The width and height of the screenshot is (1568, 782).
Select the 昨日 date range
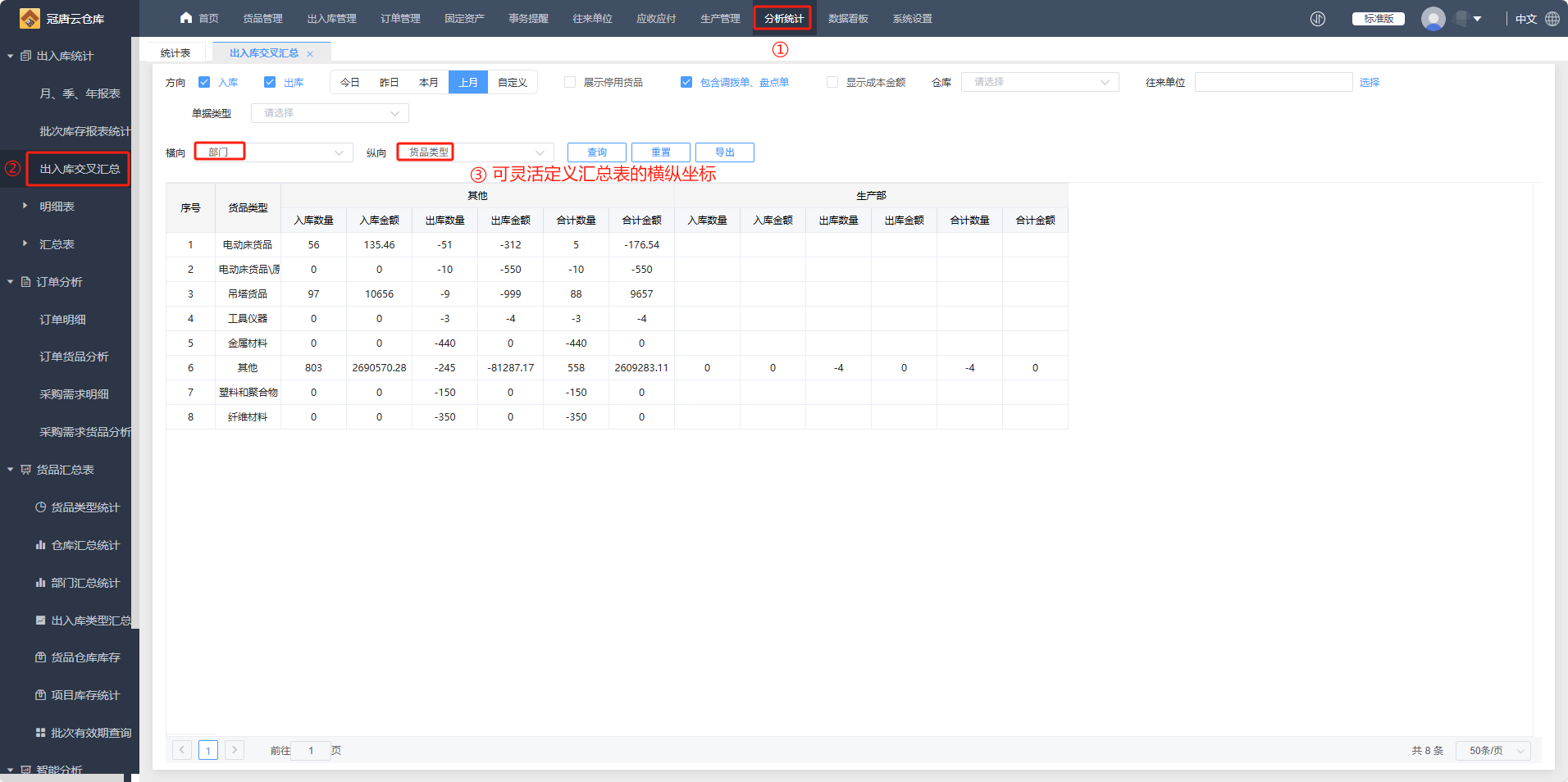390,82
